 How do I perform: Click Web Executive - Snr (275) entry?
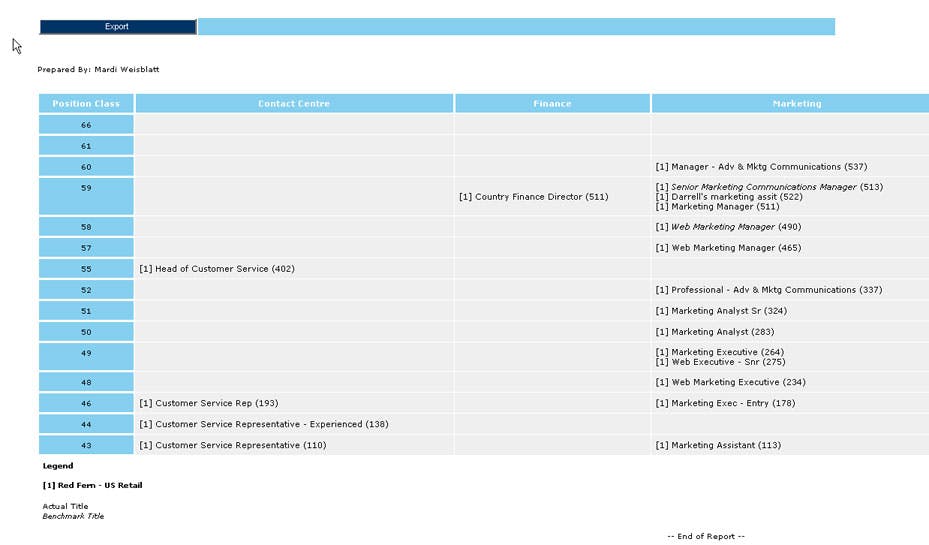720,362
